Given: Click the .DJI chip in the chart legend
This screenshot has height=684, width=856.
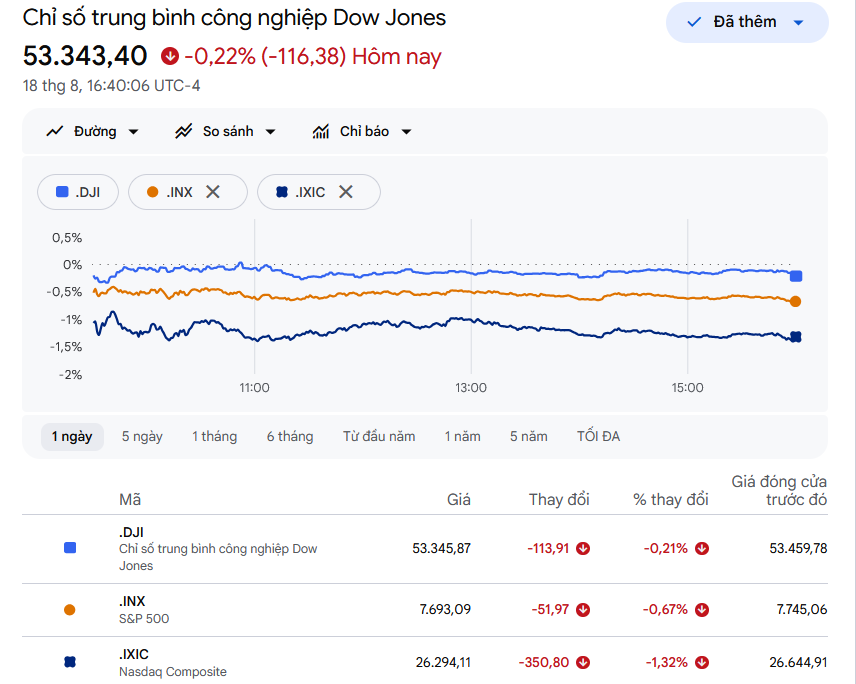Looking at the screenshot, I should tap(78, 192).
